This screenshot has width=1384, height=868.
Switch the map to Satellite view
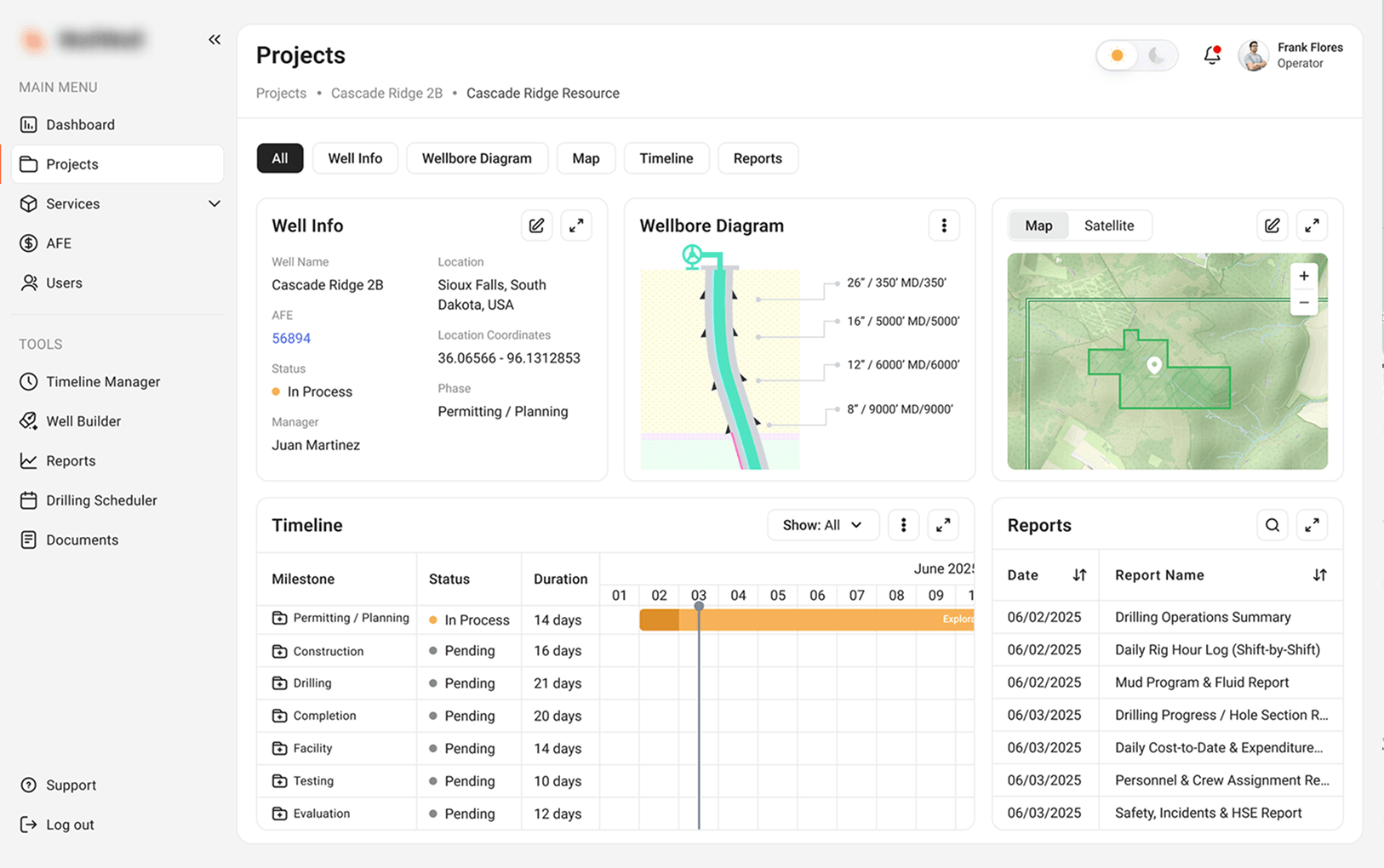(x=1109, y=225)
